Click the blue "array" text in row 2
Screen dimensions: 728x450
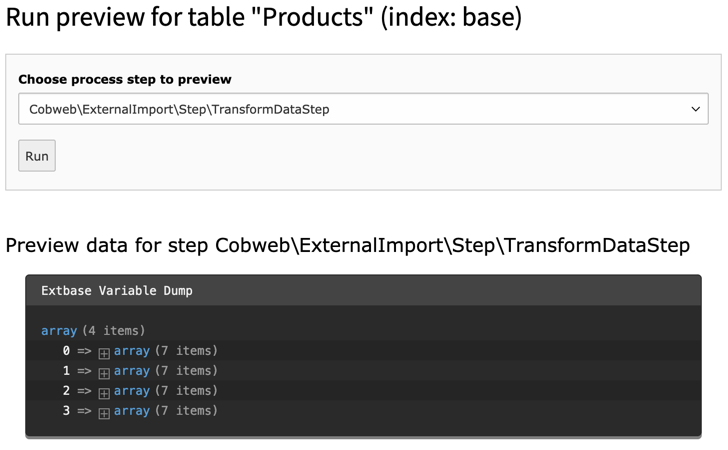[x=131, y=391]
